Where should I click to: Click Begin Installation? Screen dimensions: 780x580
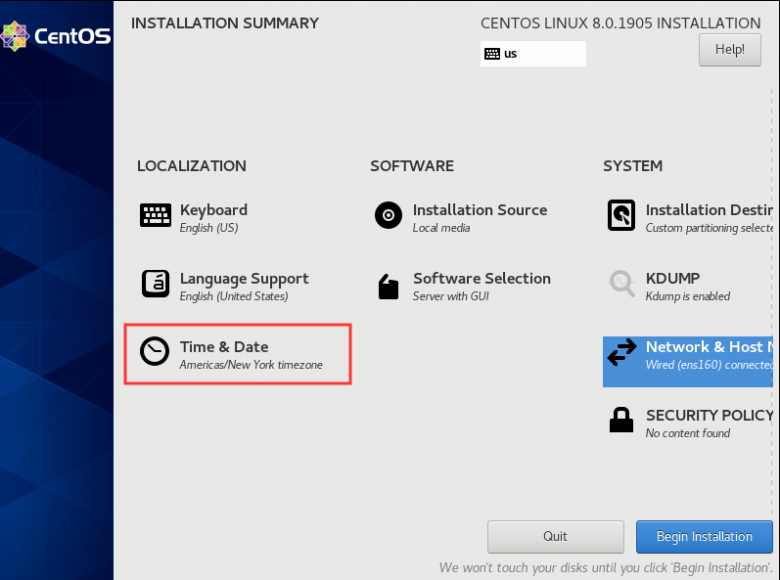click(704, 536)
